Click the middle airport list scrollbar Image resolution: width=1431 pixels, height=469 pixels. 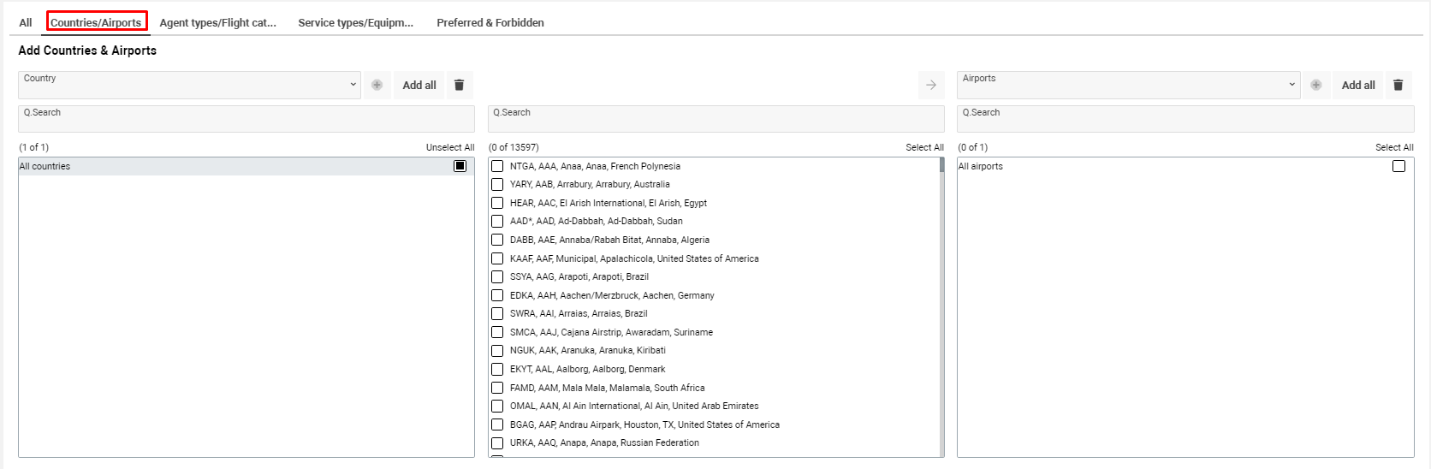click(x=941, y=300)
